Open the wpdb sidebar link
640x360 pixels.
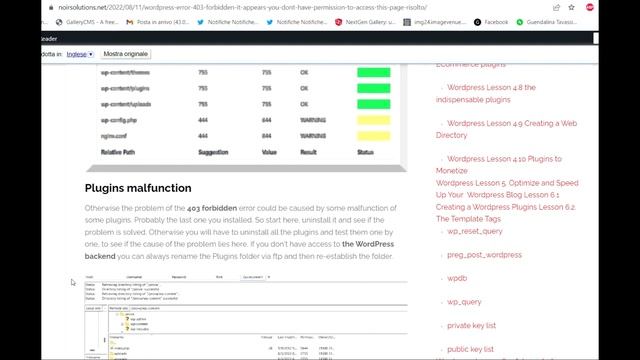click(x=457, y=278)
